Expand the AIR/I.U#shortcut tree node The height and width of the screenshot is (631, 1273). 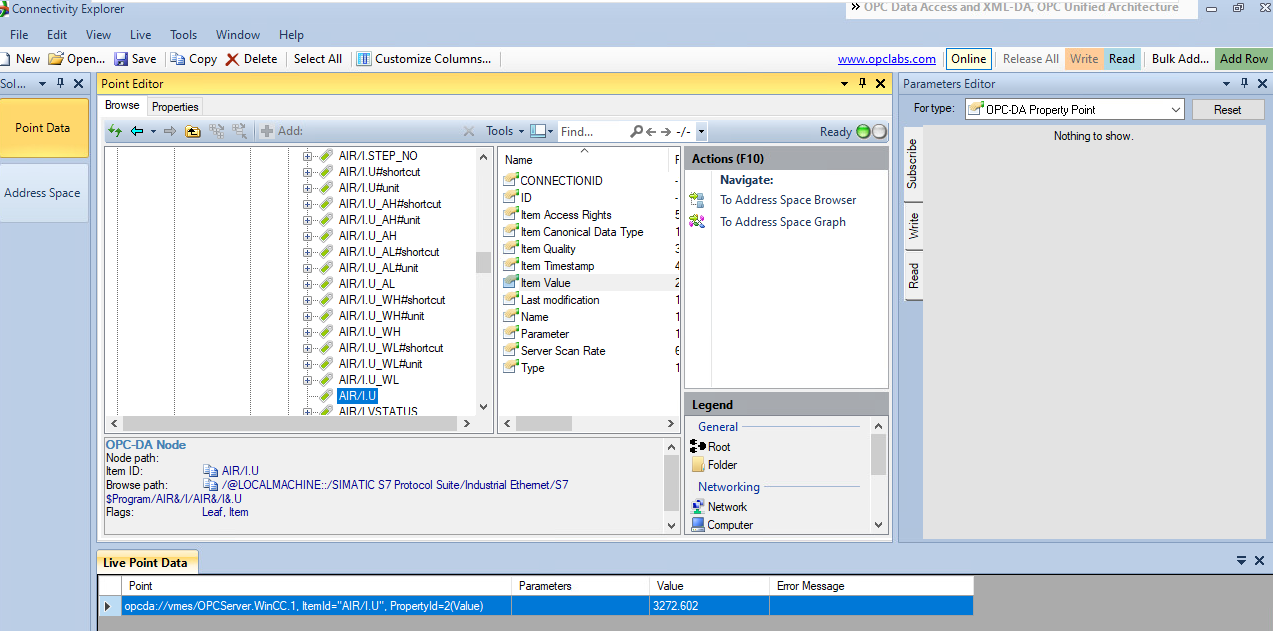pos(307,172)
